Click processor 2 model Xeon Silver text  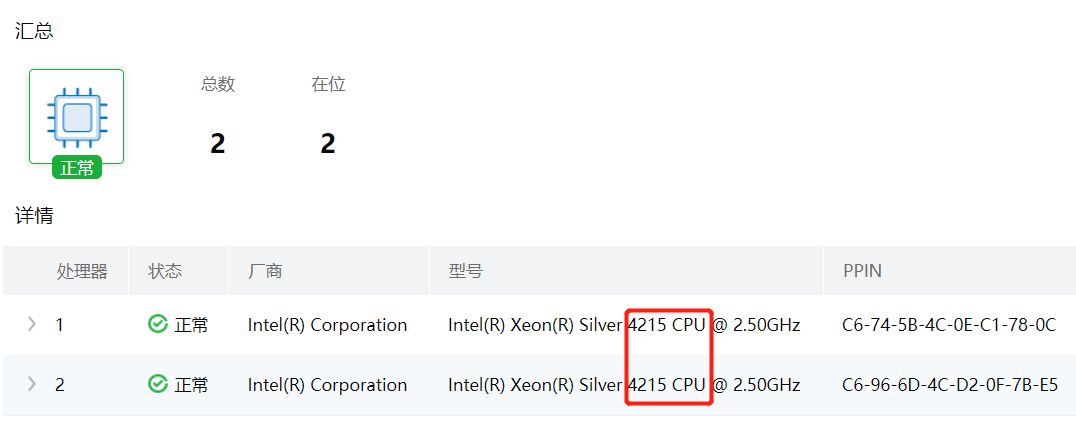coord(535,385)
